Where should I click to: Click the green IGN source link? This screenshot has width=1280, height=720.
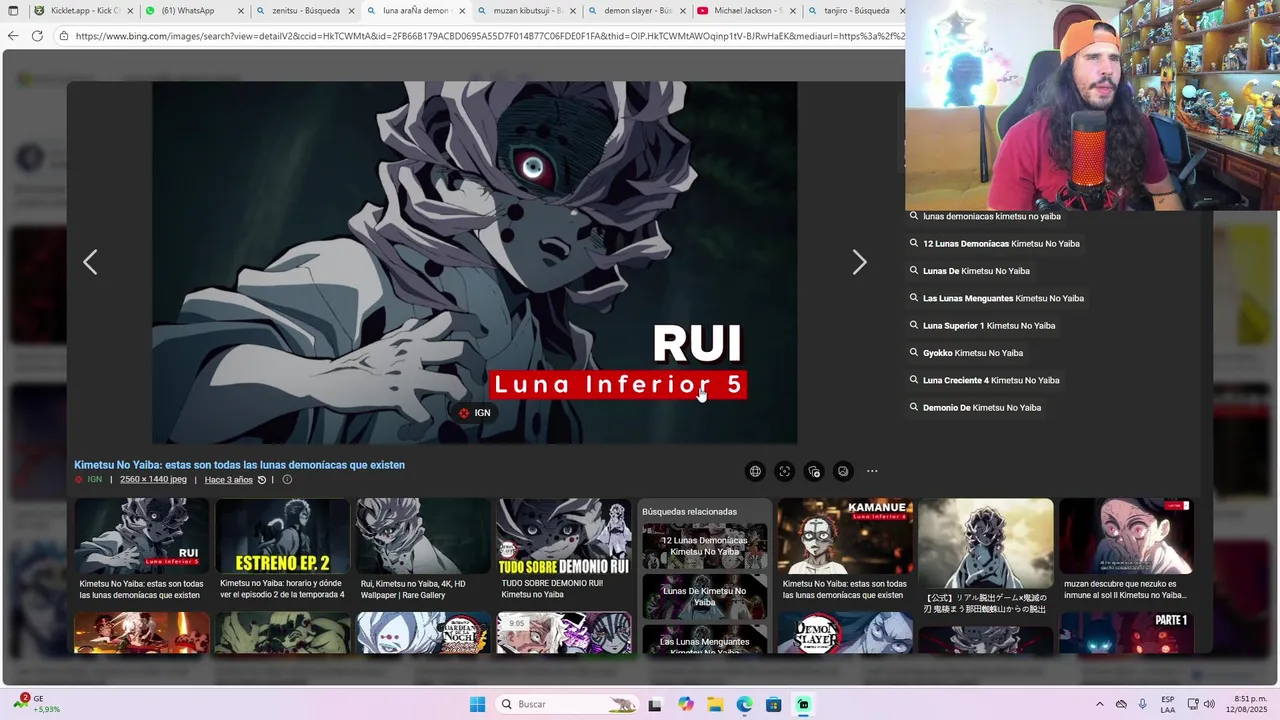point(94,480)
